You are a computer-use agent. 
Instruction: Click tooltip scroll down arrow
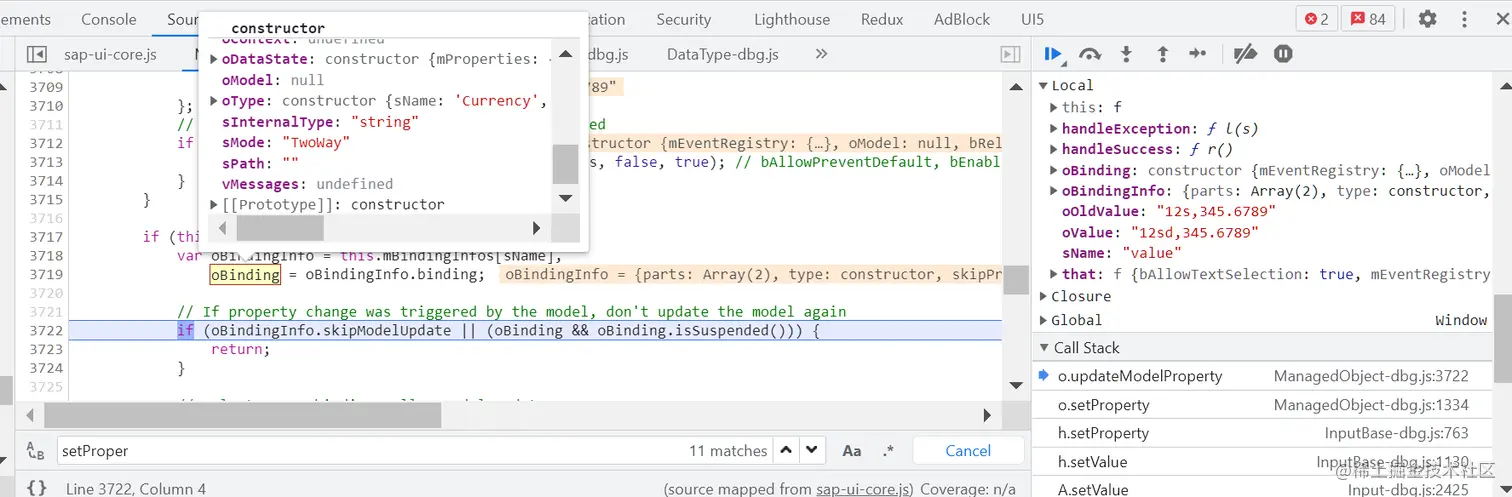(565, 199)
